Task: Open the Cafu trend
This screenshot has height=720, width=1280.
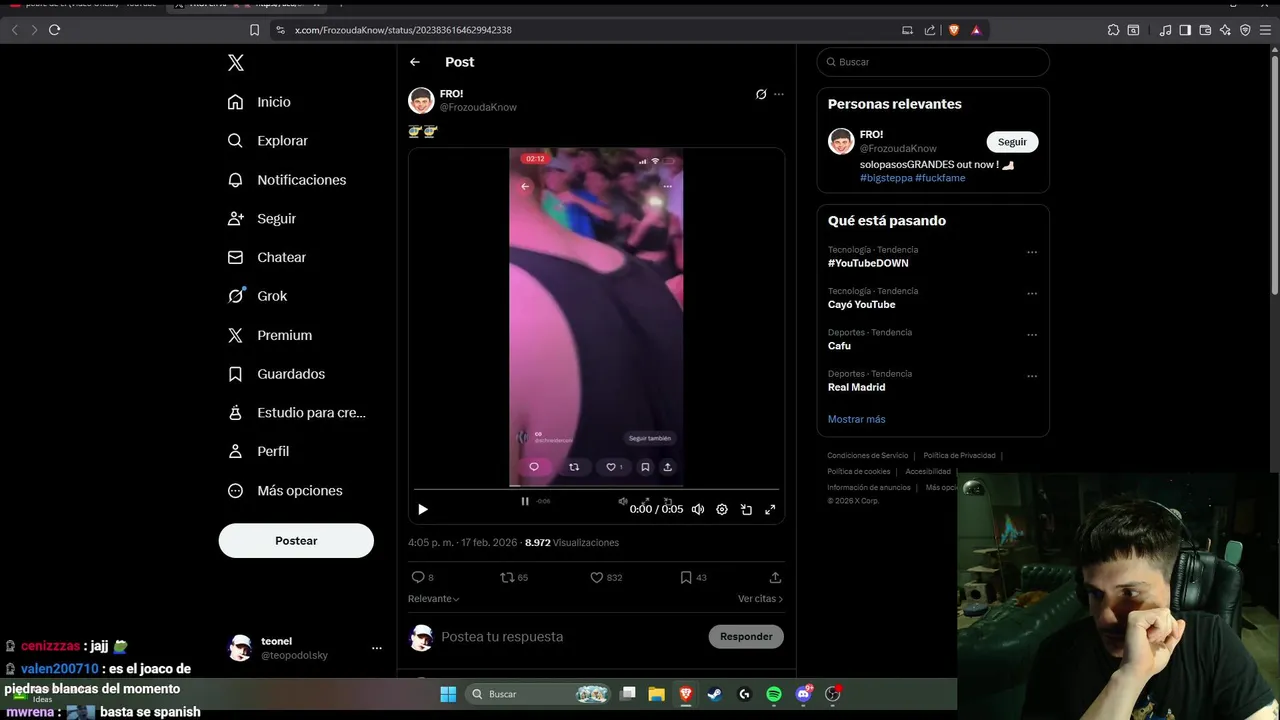Action: click(x=839, y=346)
